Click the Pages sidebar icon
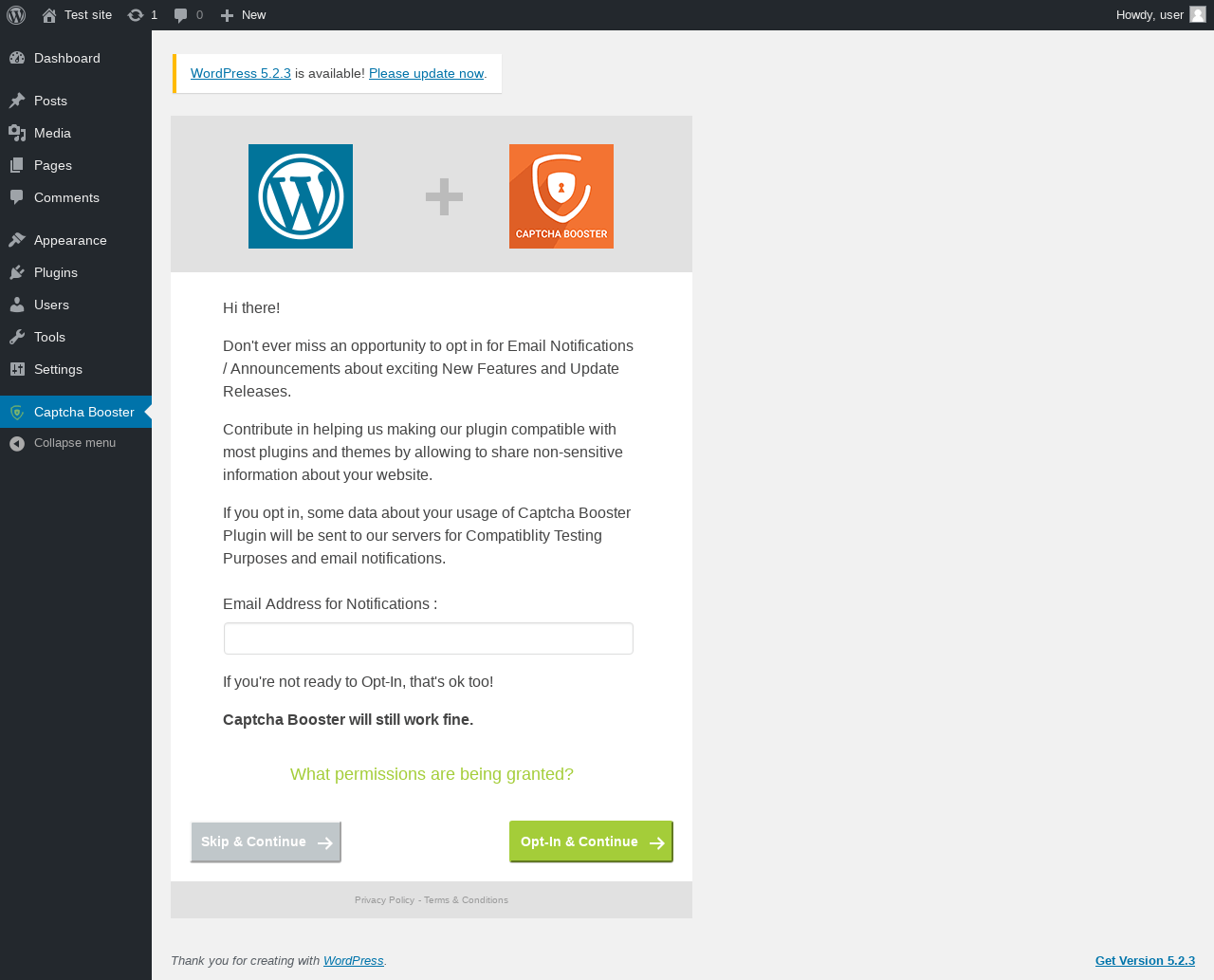 (x=17, y=165)
